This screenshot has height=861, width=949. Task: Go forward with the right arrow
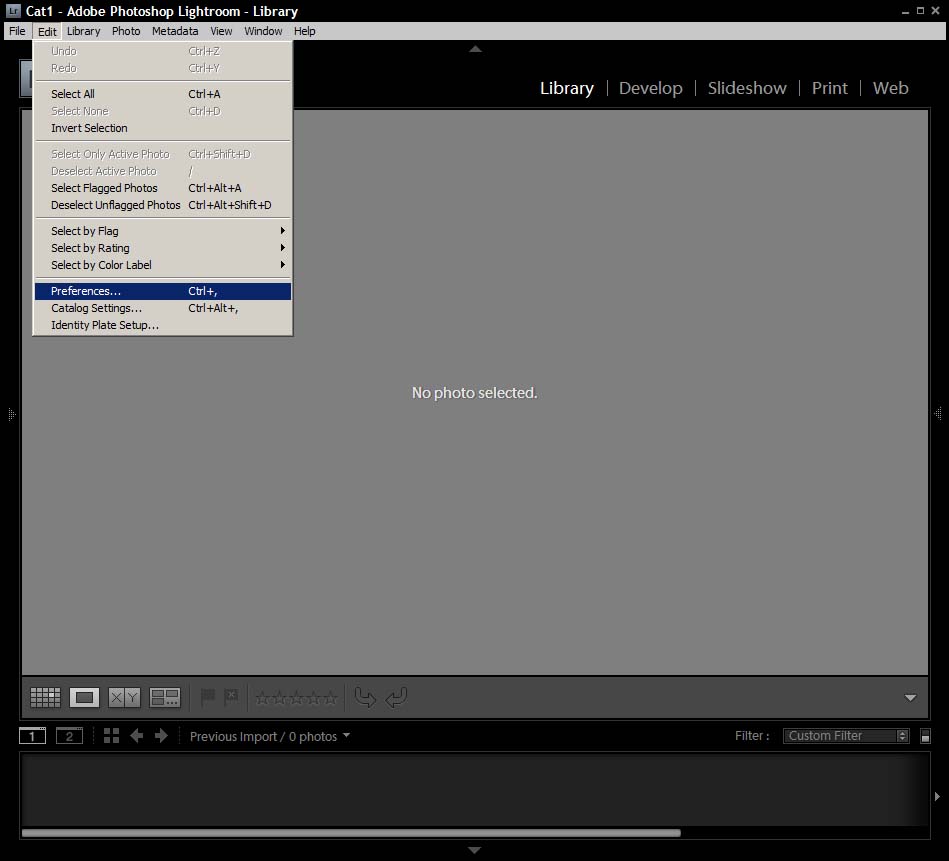[161, 736]
